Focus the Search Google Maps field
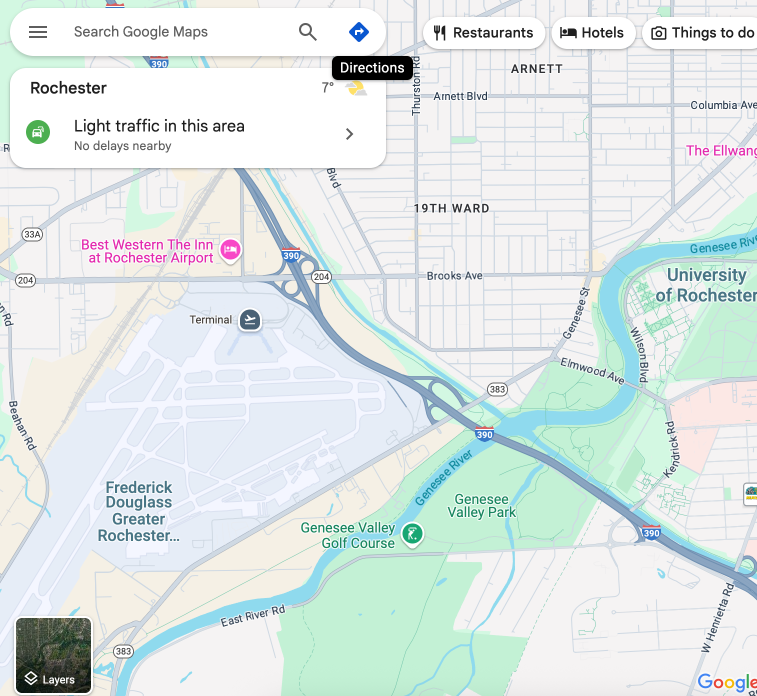757x696 pixels. tap(140, 32)
